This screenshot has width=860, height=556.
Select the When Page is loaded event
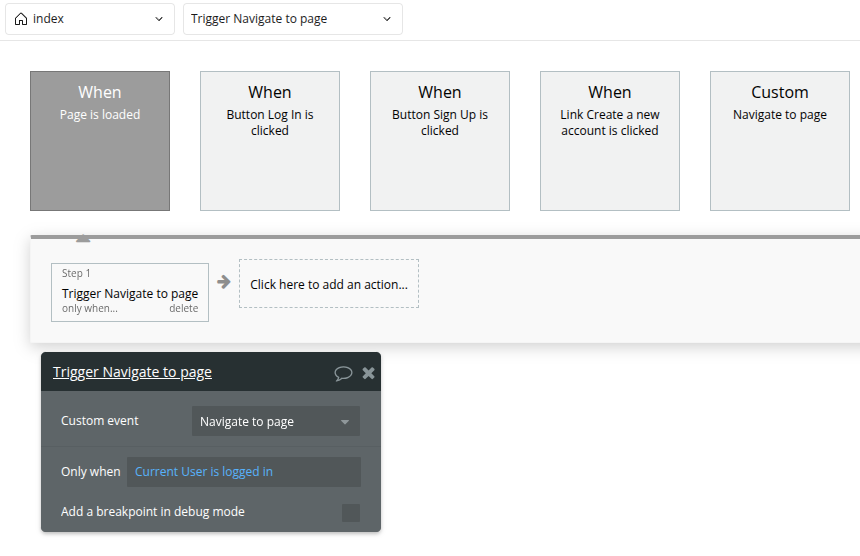pos(100,141)
